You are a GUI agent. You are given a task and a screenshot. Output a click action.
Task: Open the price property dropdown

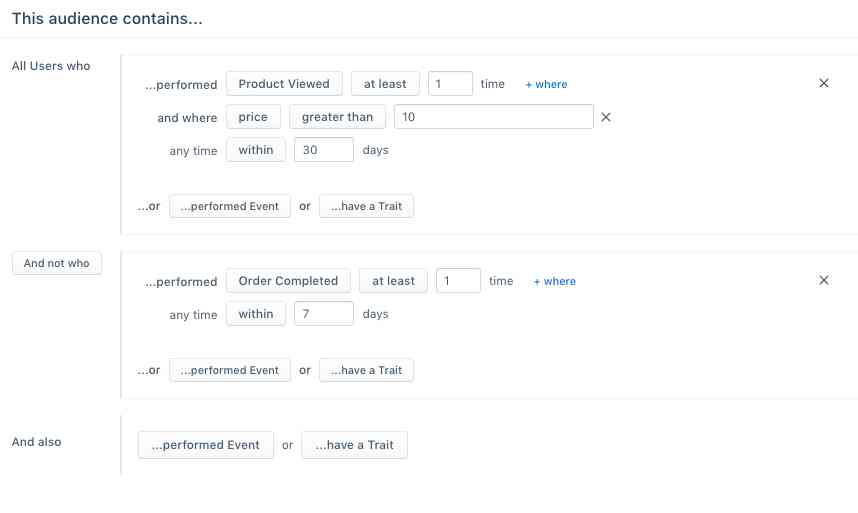coord(253,117)
